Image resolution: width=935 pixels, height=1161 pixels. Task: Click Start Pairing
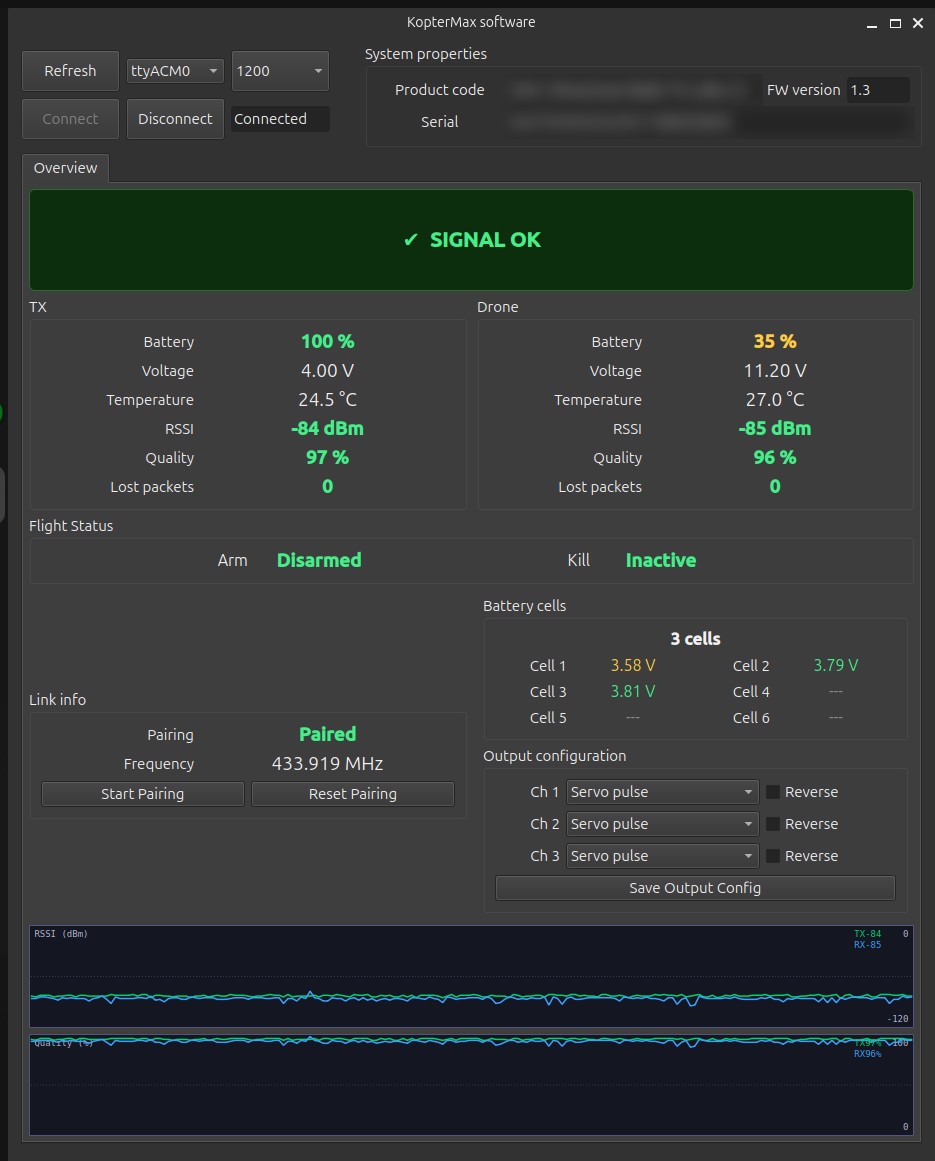143,794
